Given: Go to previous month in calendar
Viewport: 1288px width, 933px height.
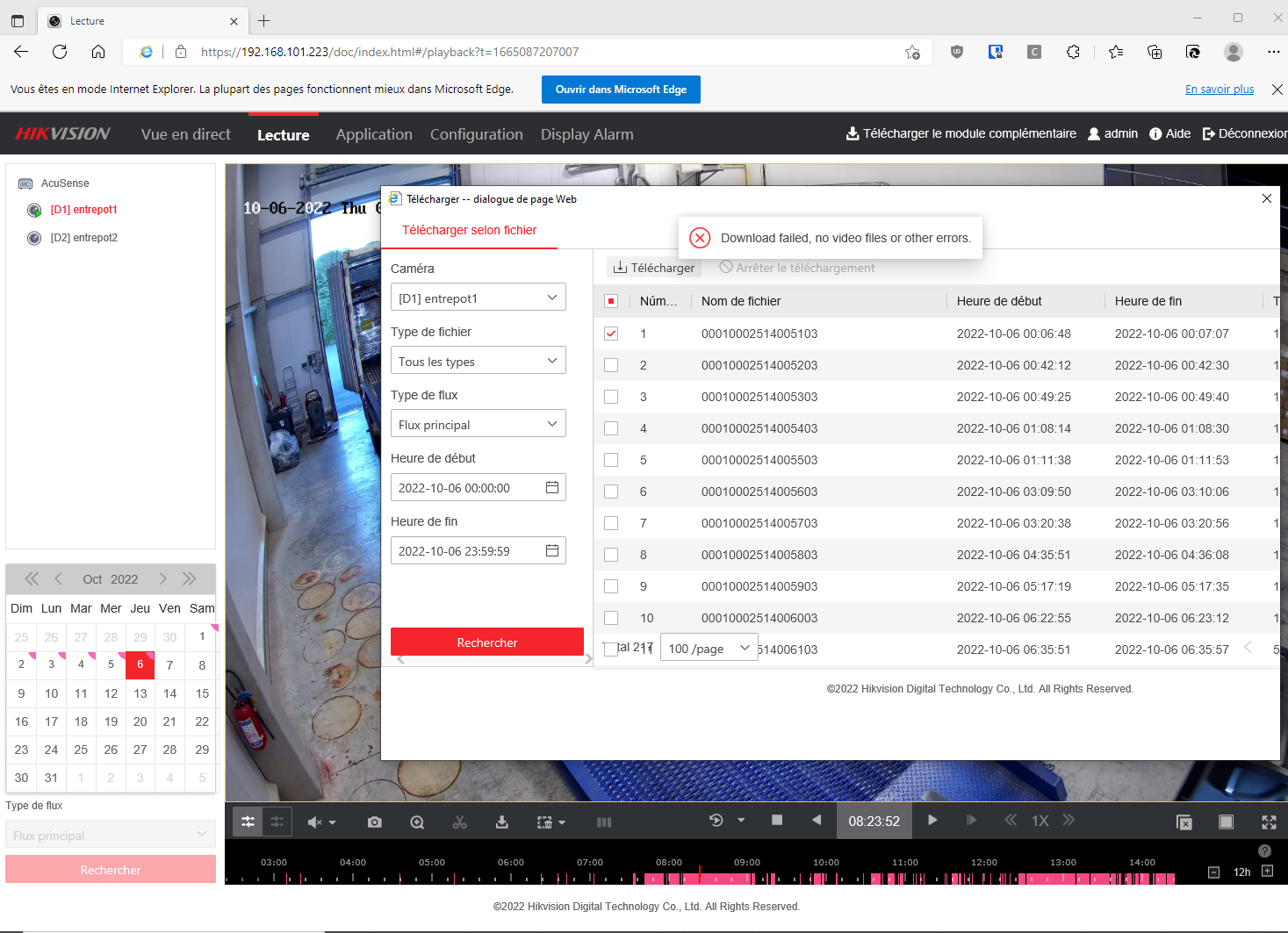Looking at the screenshot, I should [x=59, y=578].
